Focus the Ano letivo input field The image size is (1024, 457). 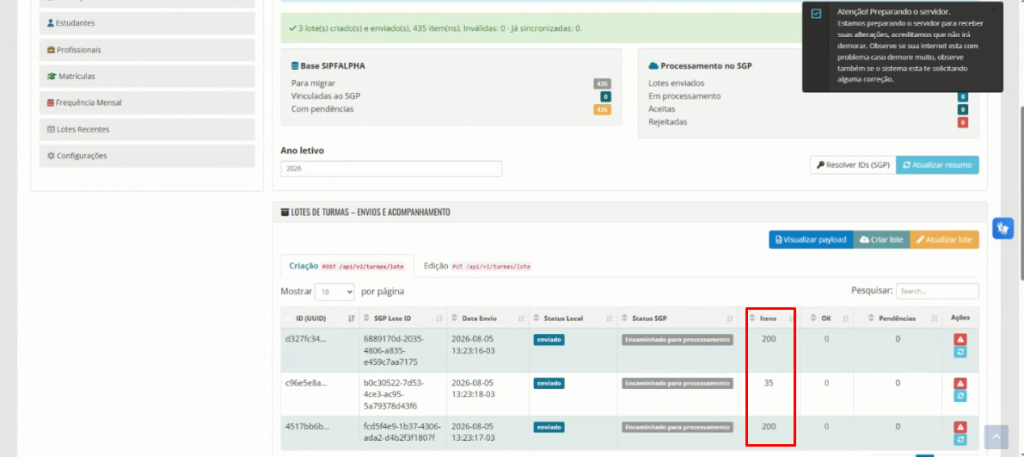click(x=391, y=168)
